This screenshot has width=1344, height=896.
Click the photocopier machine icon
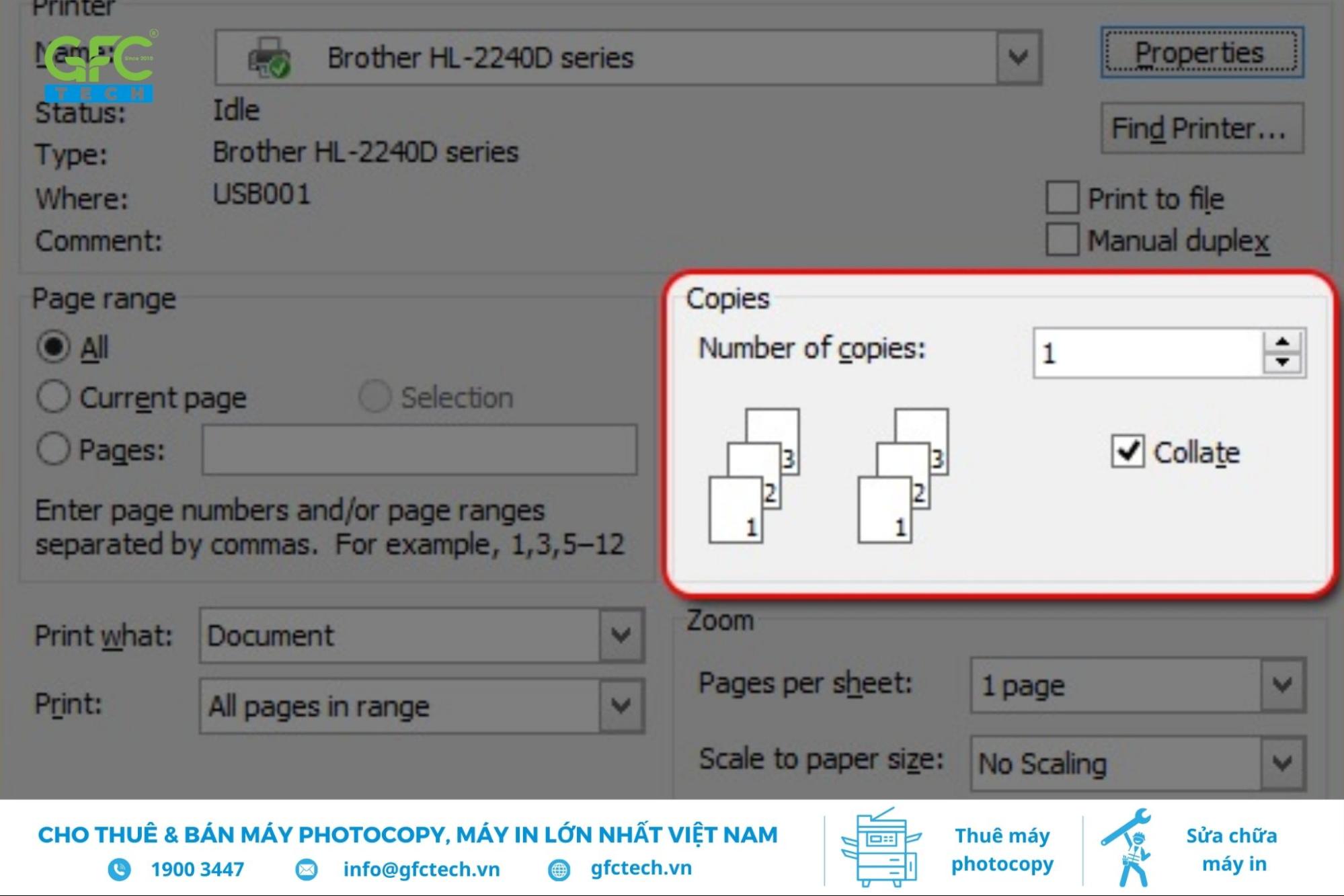point(880,848)
